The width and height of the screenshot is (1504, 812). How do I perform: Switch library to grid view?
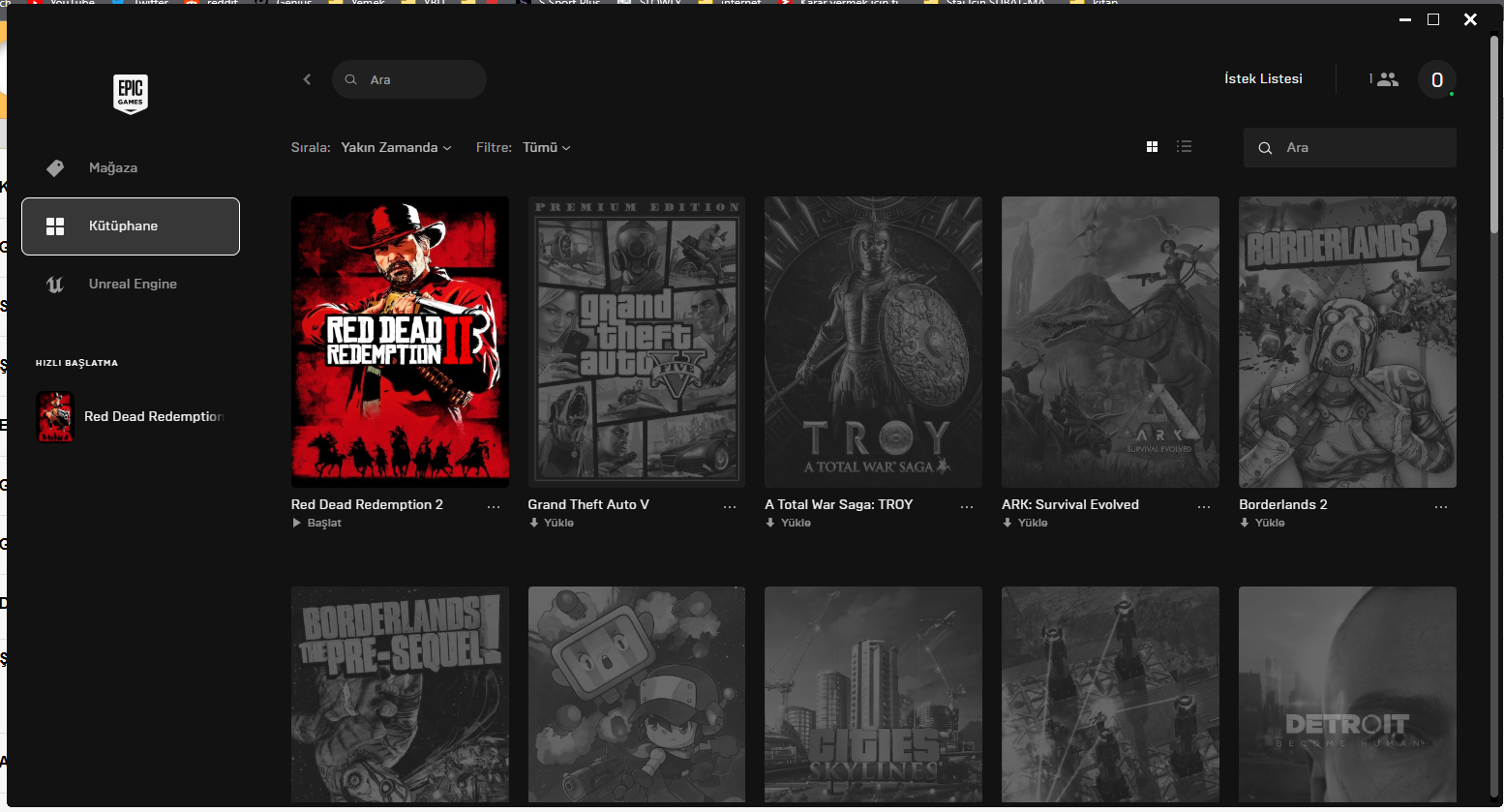pyautogui.click(x=1152, y=147)
